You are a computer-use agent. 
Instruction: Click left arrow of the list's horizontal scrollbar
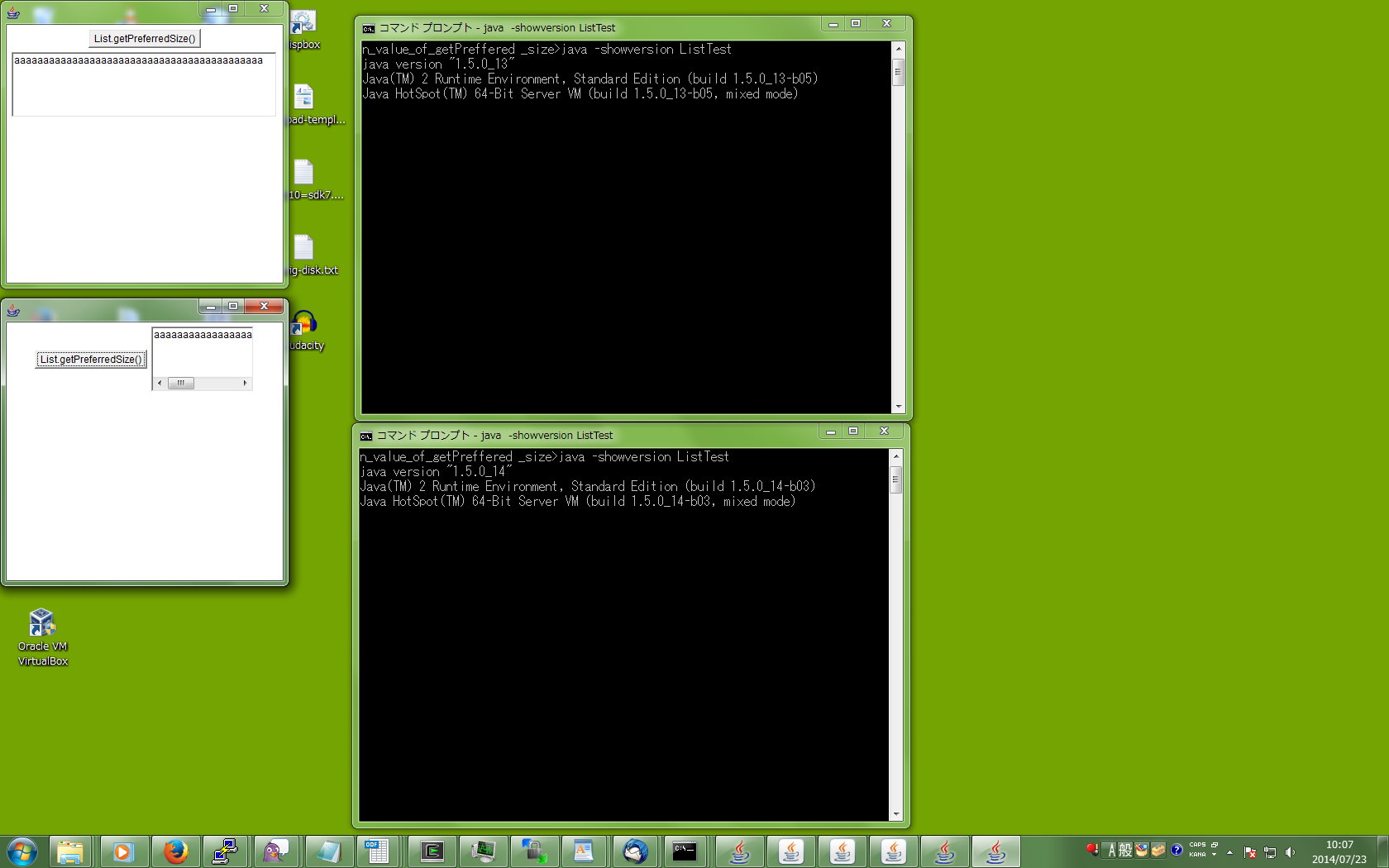tap(160, 383)
